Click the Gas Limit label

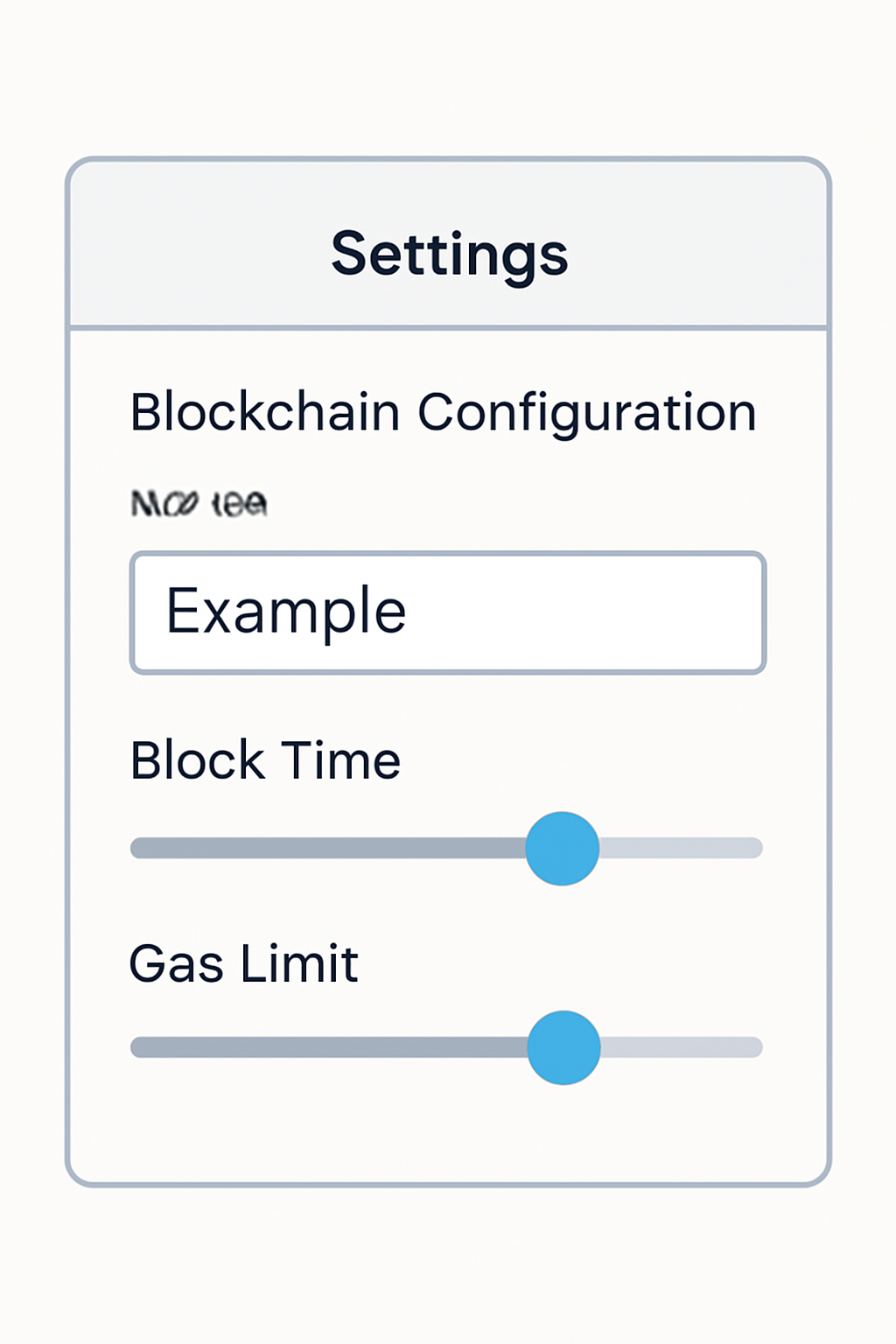243,963
